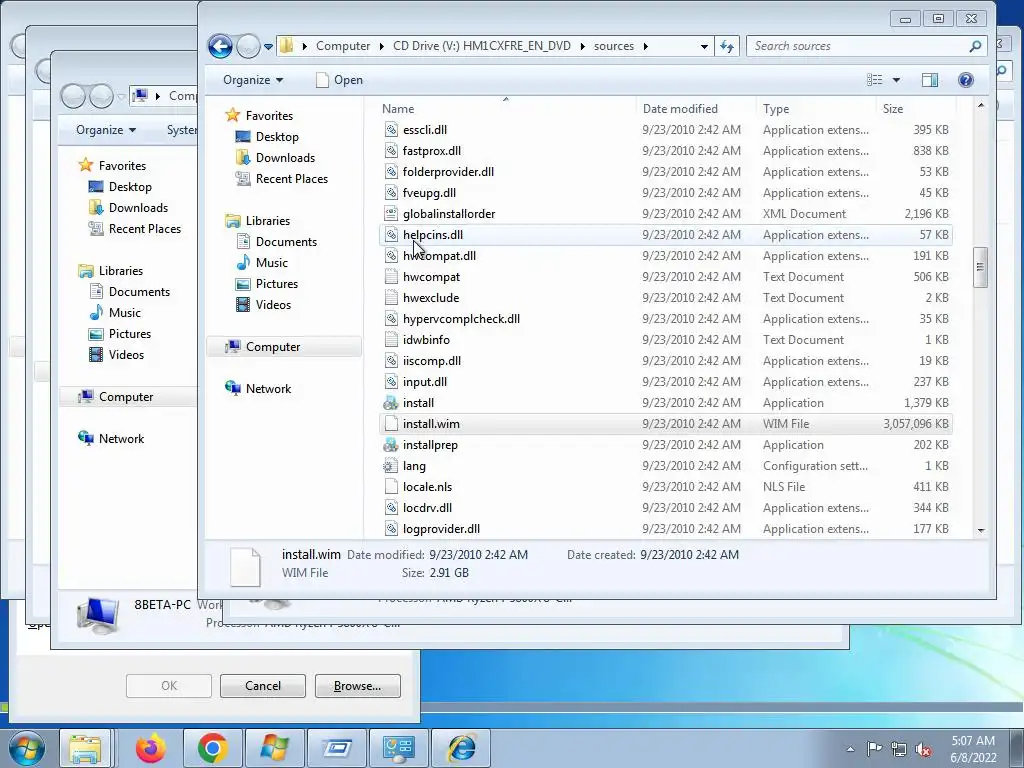The image size is (1024, 768).
Task: Launch Google Chrome from the taskbar
Action: [x=212, y=748]
